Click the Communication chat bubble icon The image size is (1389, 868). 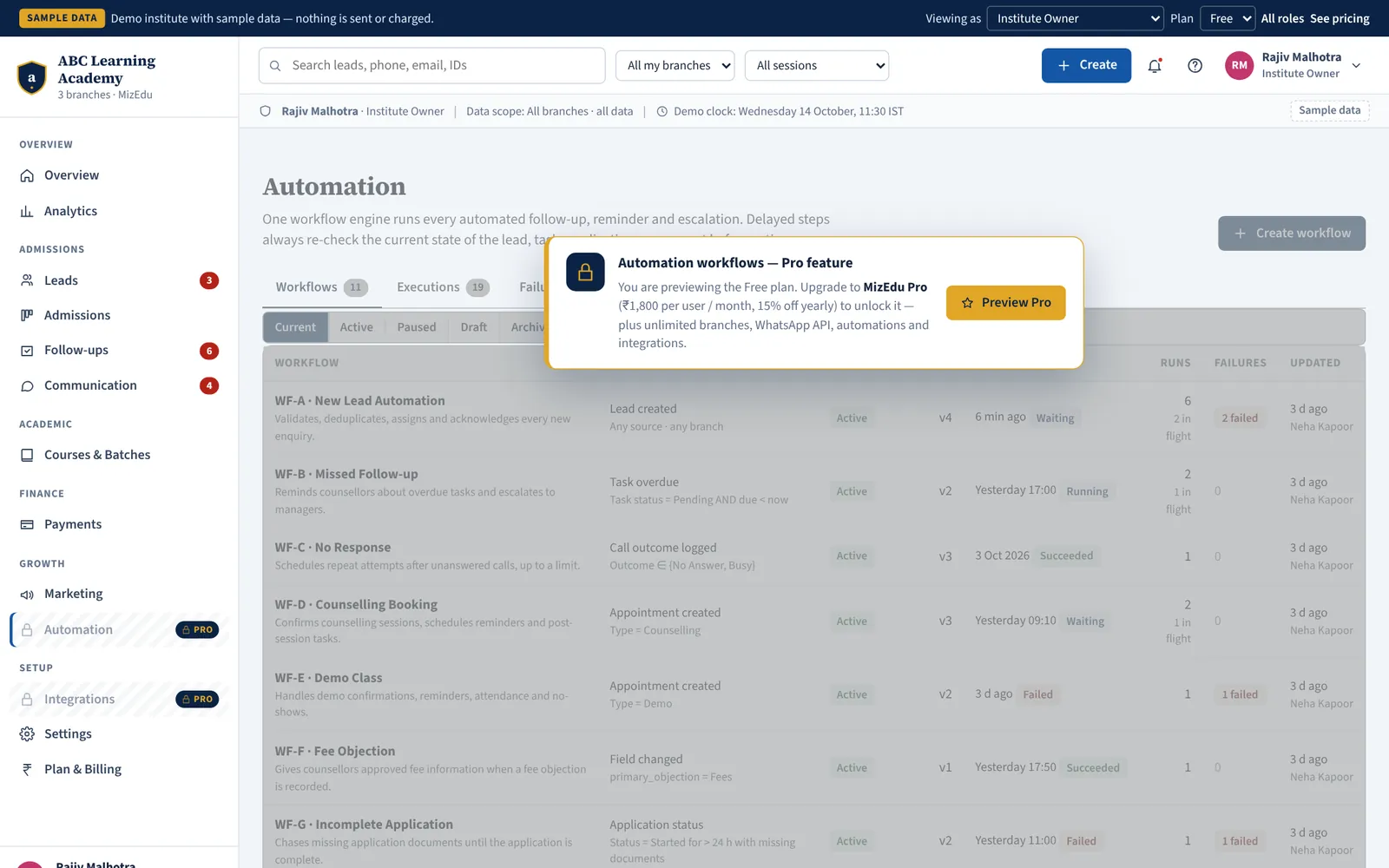click(27, 385)
